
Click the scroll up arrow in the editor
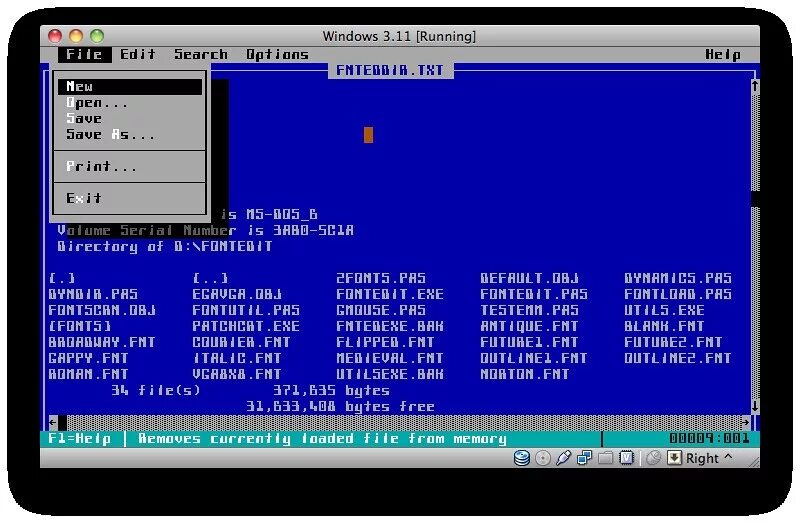coord(755,86)
